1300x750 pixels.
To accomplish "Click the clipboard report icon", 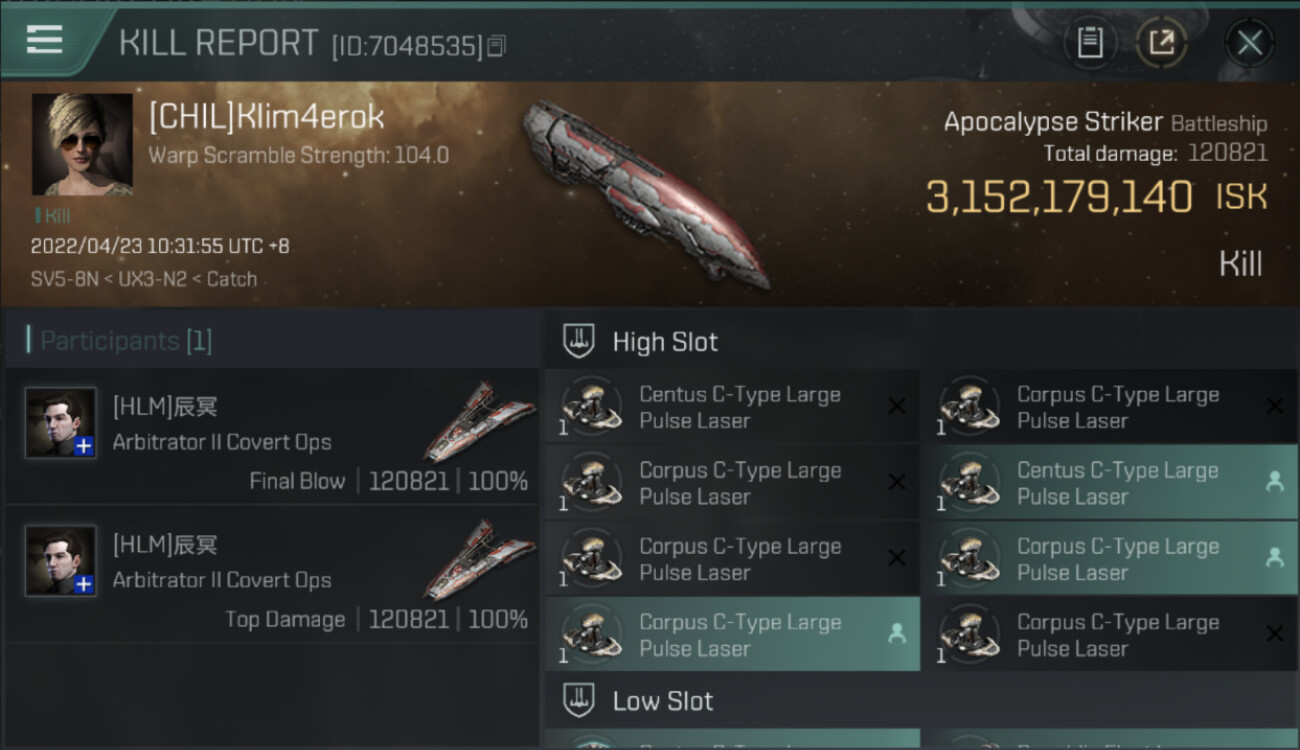I will (1090, 43).
